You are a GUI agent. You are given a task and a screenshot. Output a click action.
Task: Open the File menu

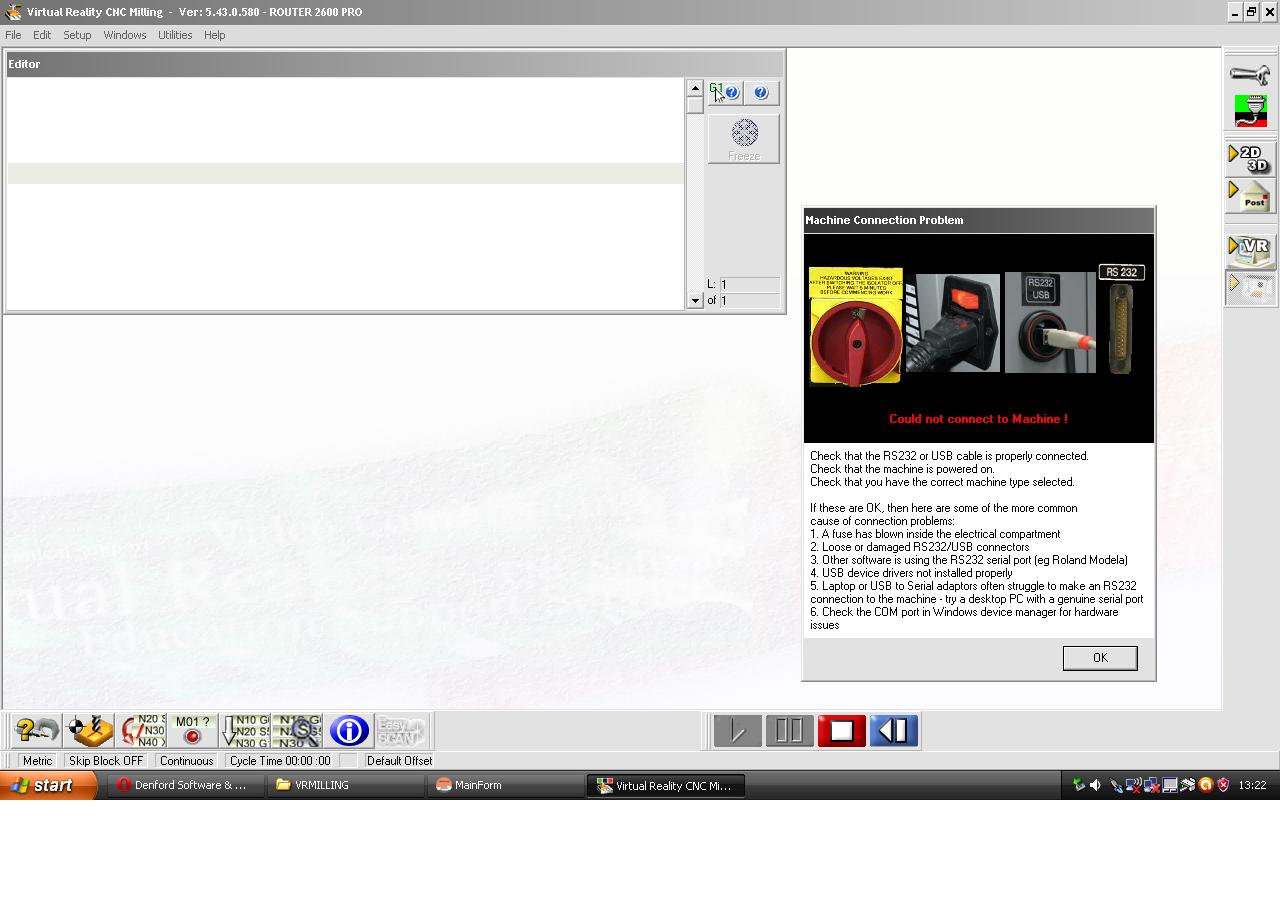click(x=13, y=35)
